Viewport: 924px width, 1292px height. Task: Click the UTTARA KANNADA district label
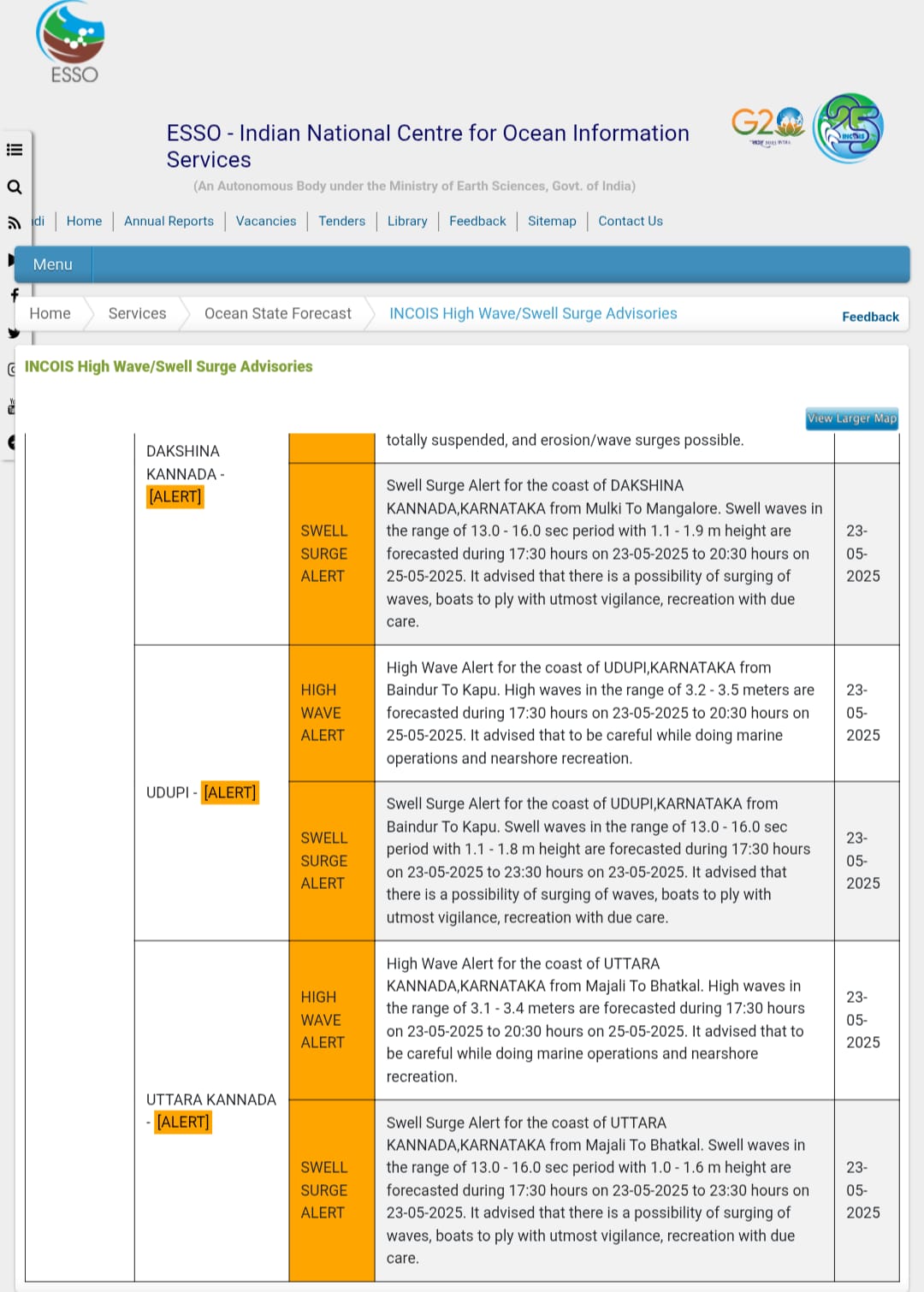211,1099
